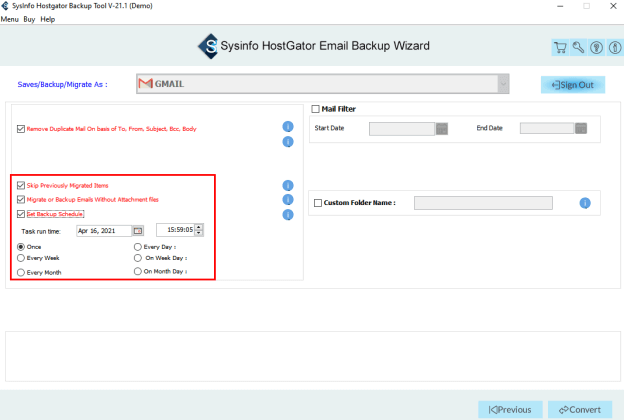Screen dimensions: 624x420
Task: Uncheck Set Backup Schedule checkbox
Action: coord(21,214)
